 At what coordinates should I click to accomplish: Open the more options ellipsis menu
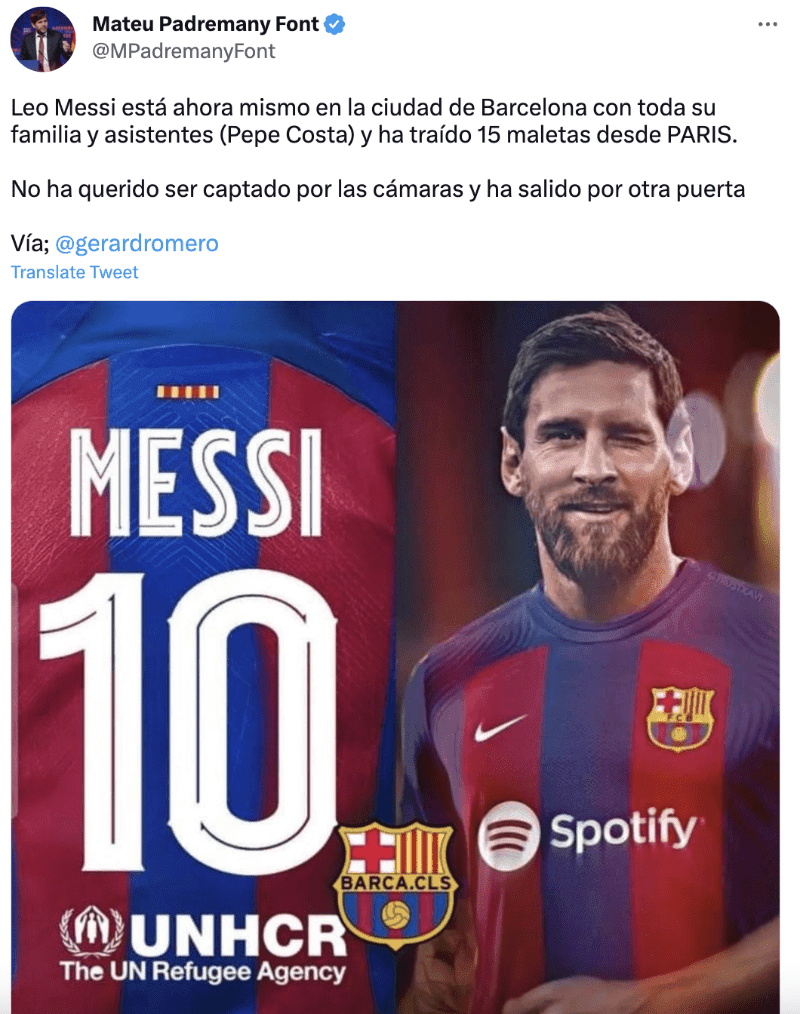coord(767,24)
